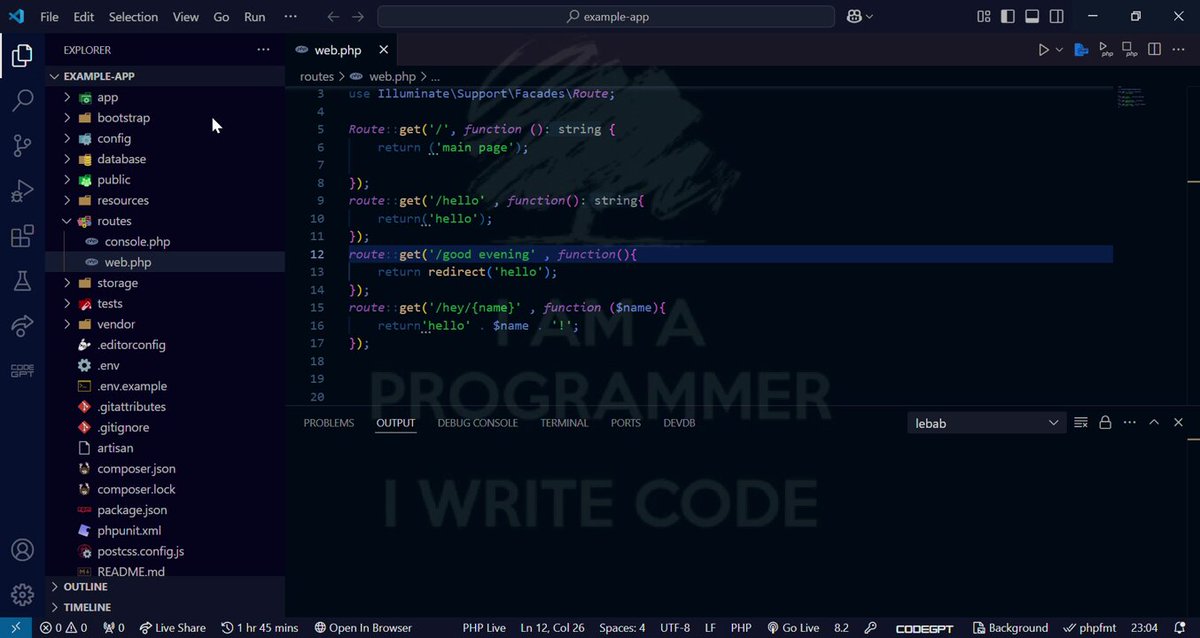Image resolution: width=1200 pixels, height=638 pixels.
Task: Open the CodeGPT sidebar icon
Action: click(x=22, y=371)
